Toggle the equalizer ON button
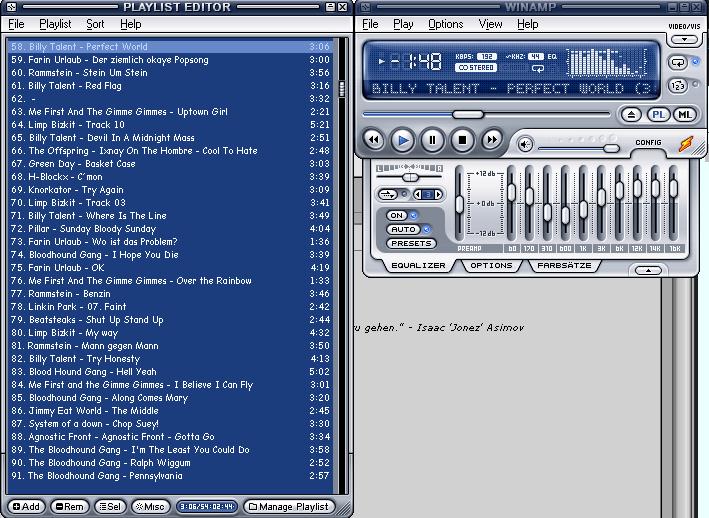The height and width of the screenshot is (518, 709). point(397,216)
